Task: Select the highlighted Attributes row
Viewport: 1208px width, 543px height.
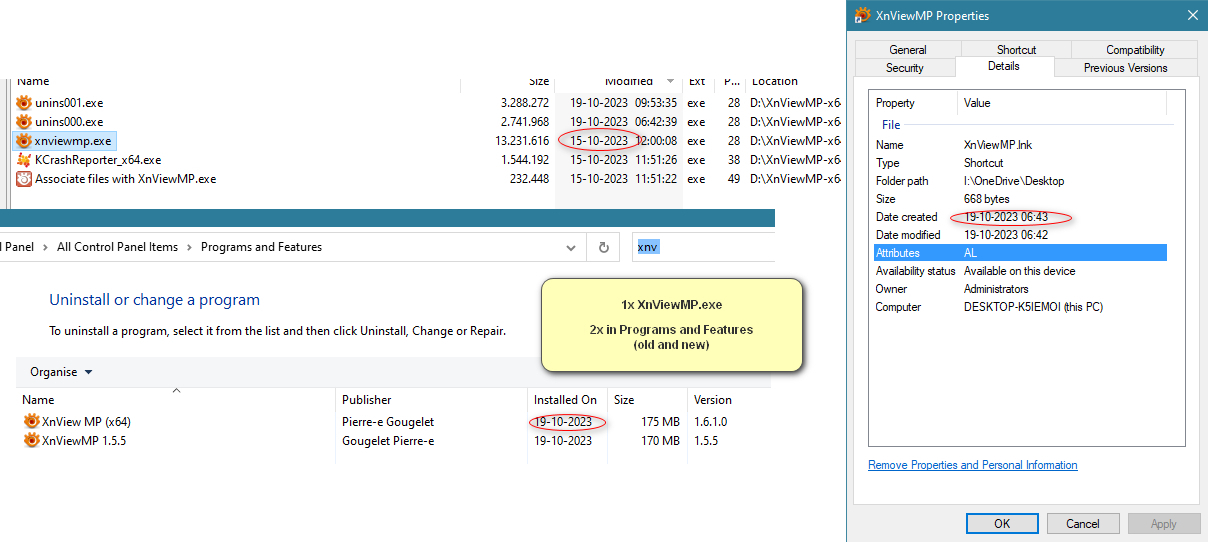Action: click(x=1020, y=253)
